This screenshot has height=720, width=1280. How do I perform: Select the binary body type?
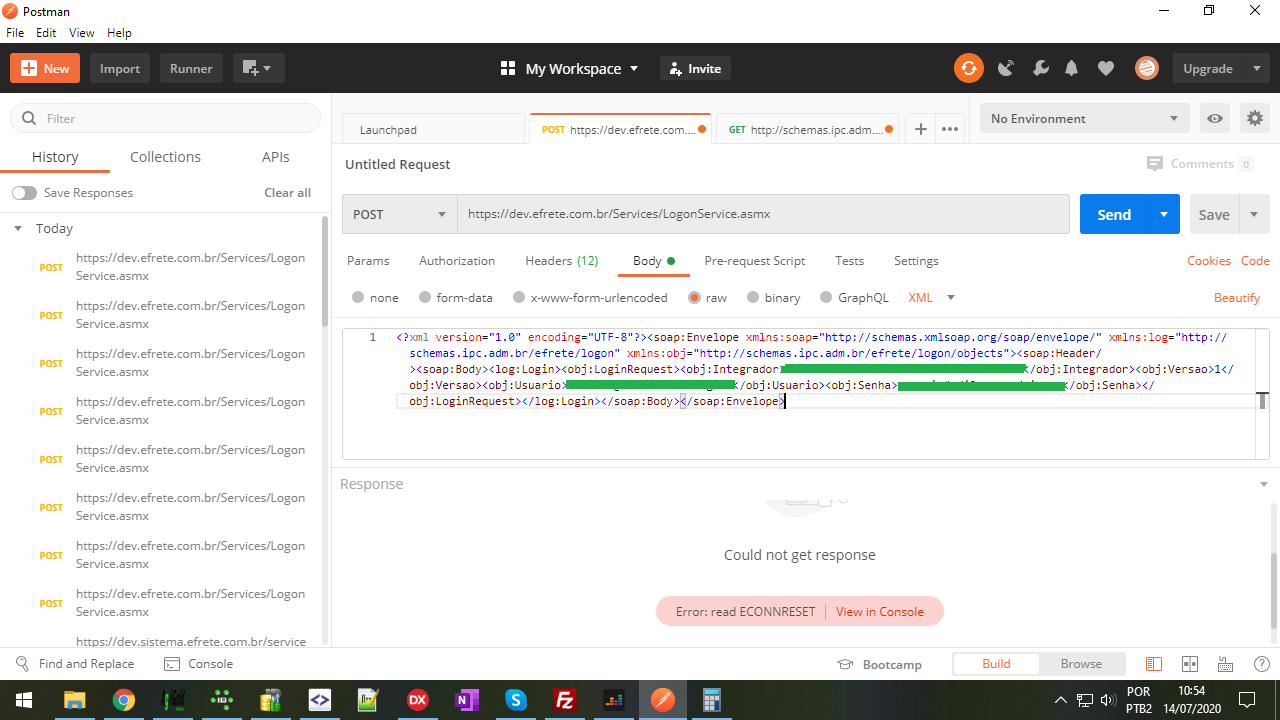tap(753, 298)
